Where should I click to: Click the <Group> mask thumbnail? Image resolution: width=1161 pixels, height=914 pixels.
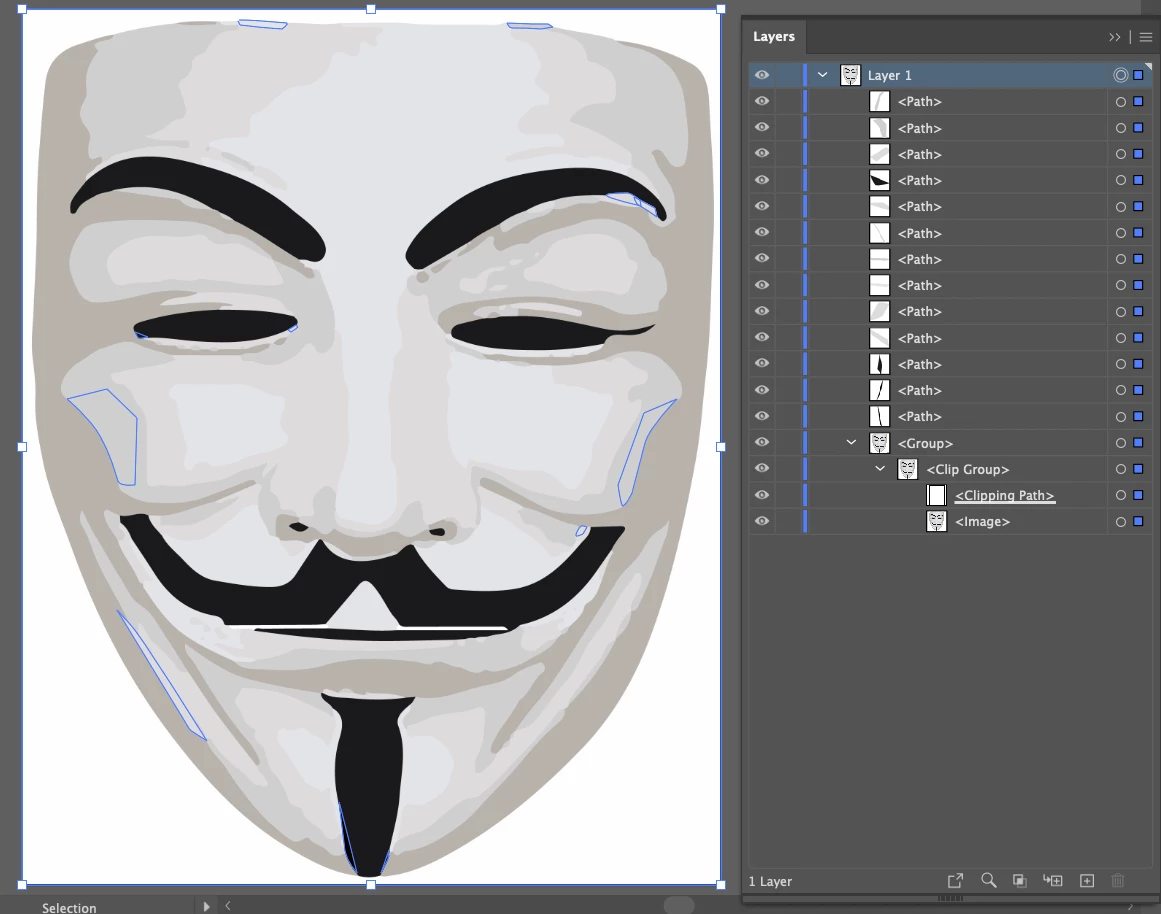880,443
